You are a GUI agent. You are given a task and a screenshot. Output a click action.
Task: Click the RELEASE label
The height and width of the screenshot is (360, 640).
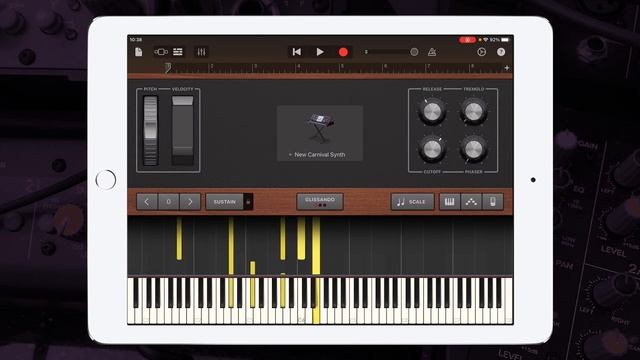[x=432, y=89]
